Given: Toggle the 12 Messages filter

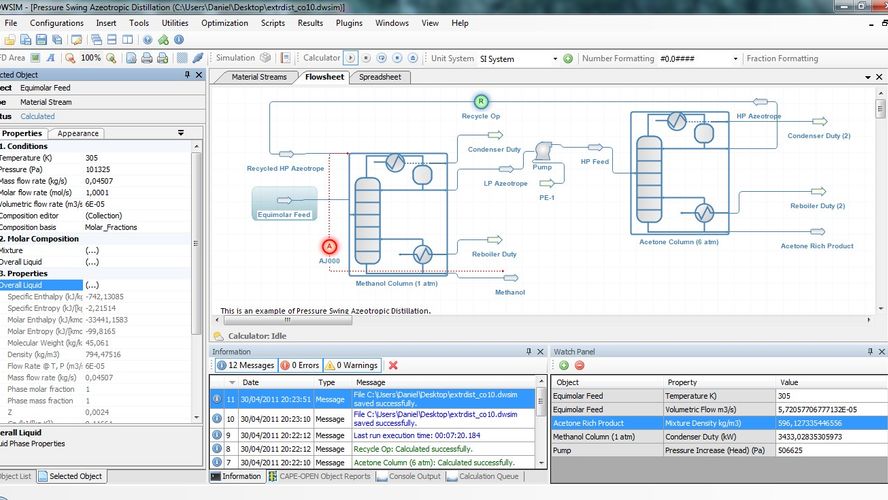Looking at the screenshot, I should click(243, 366).
